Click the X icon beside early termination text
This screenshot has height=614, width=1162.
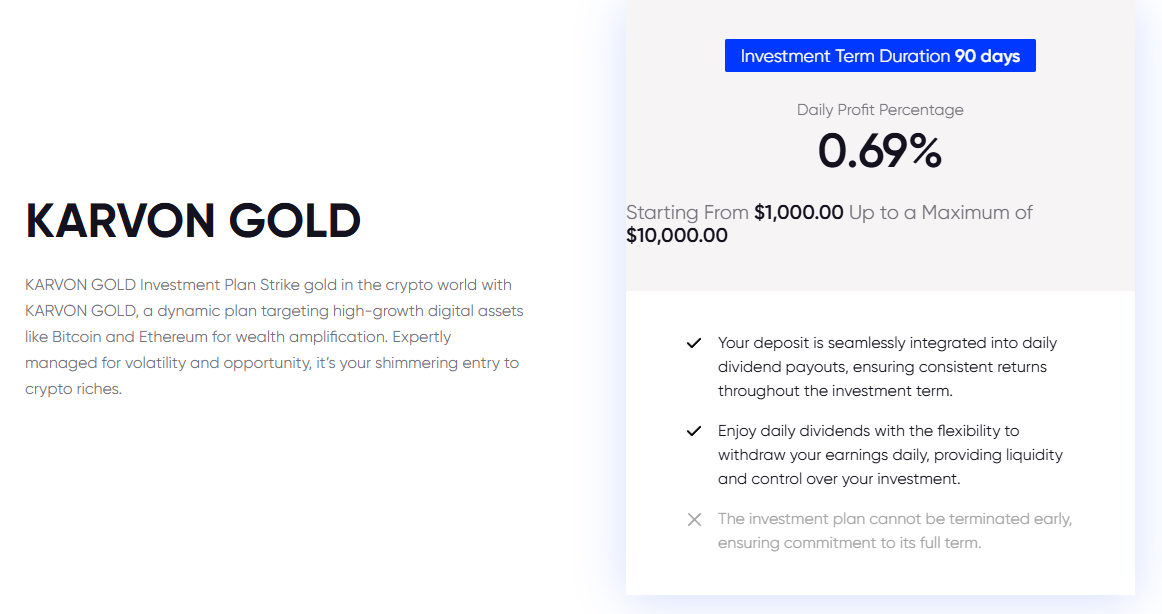tap(694, 519)
